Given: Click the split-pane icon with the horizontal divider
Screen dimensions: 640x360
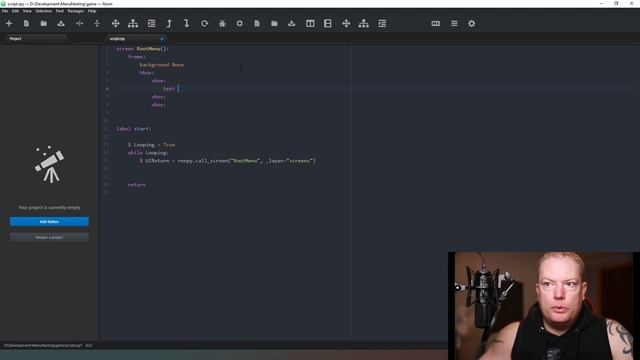Looking at the screenshot, I should 97,24.
